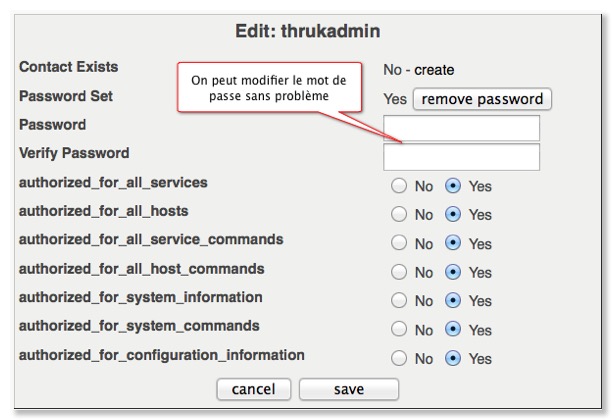
Task: Turn authorized_for_system_commands to No
Action: click(x=398, y=330)
